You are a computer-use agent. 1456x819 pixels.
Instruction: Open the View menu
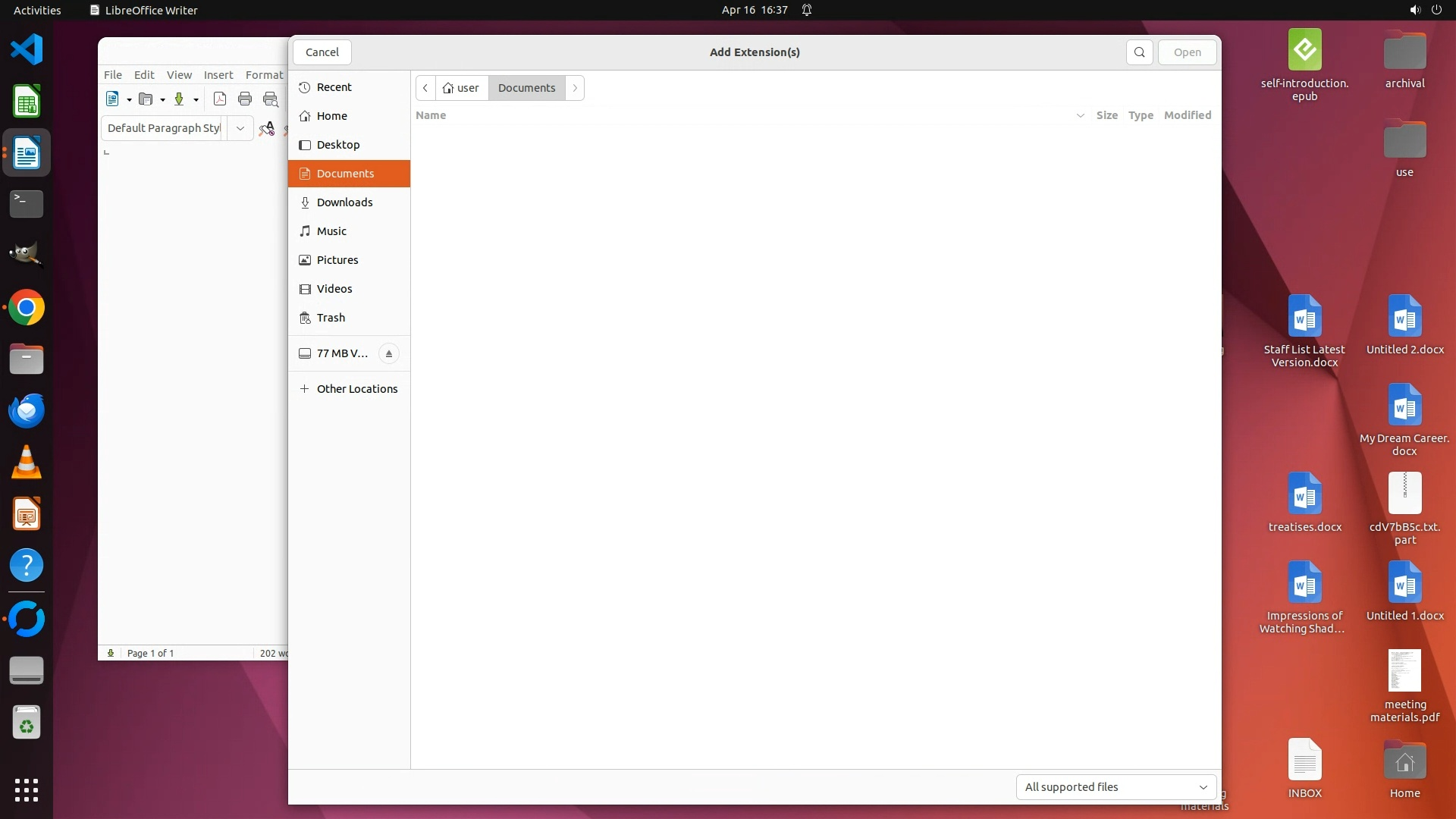pyautogui.click(x=179, y=74)
